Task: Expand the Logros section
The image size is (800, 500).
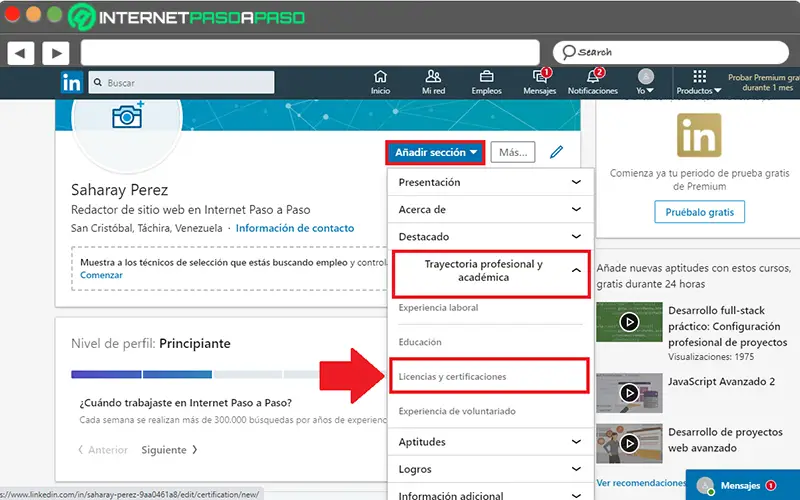Action: (490, 469)
